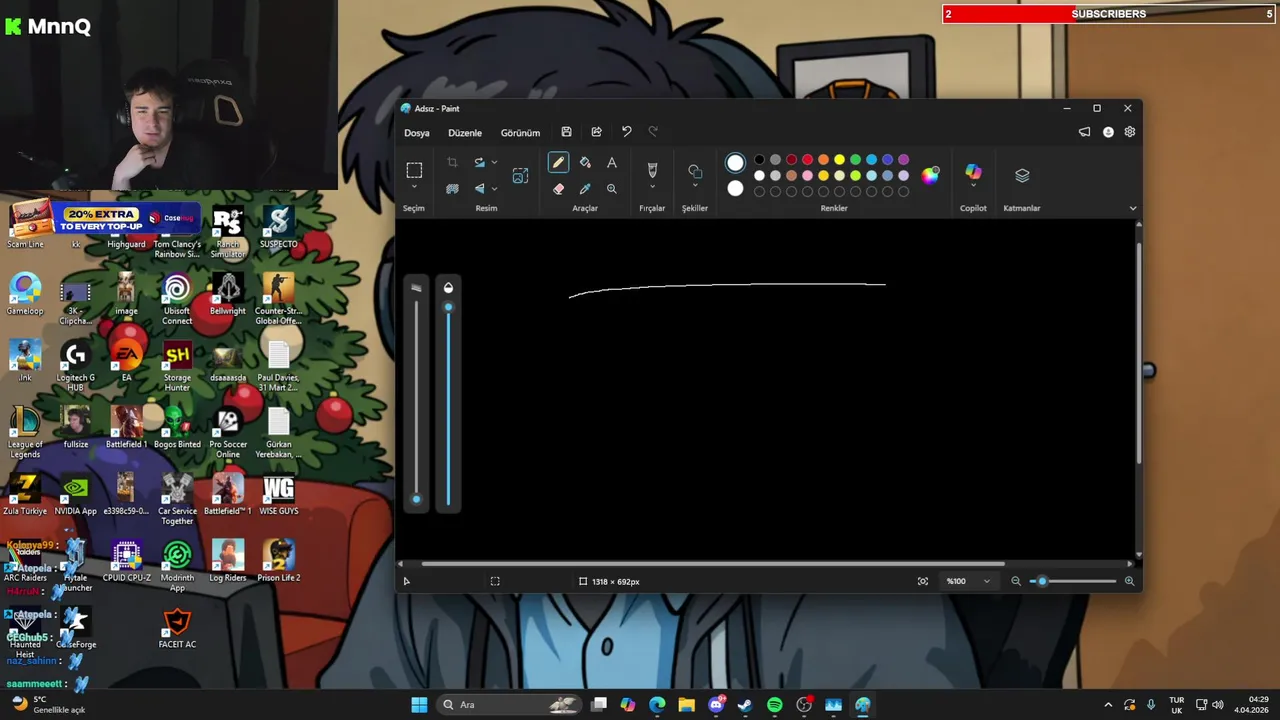1280x720 pixels.
Task: Click the brush size slider handle
Action: (416, 498)
